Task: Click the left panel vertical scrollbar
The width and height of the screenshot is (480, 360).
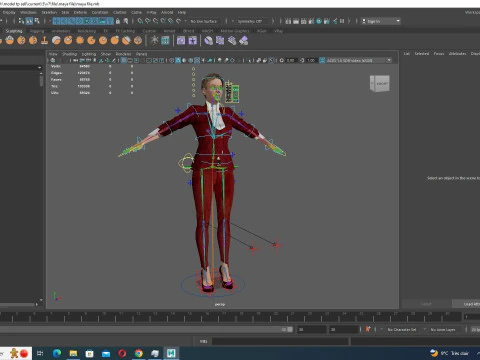Action: pos(41,81)
